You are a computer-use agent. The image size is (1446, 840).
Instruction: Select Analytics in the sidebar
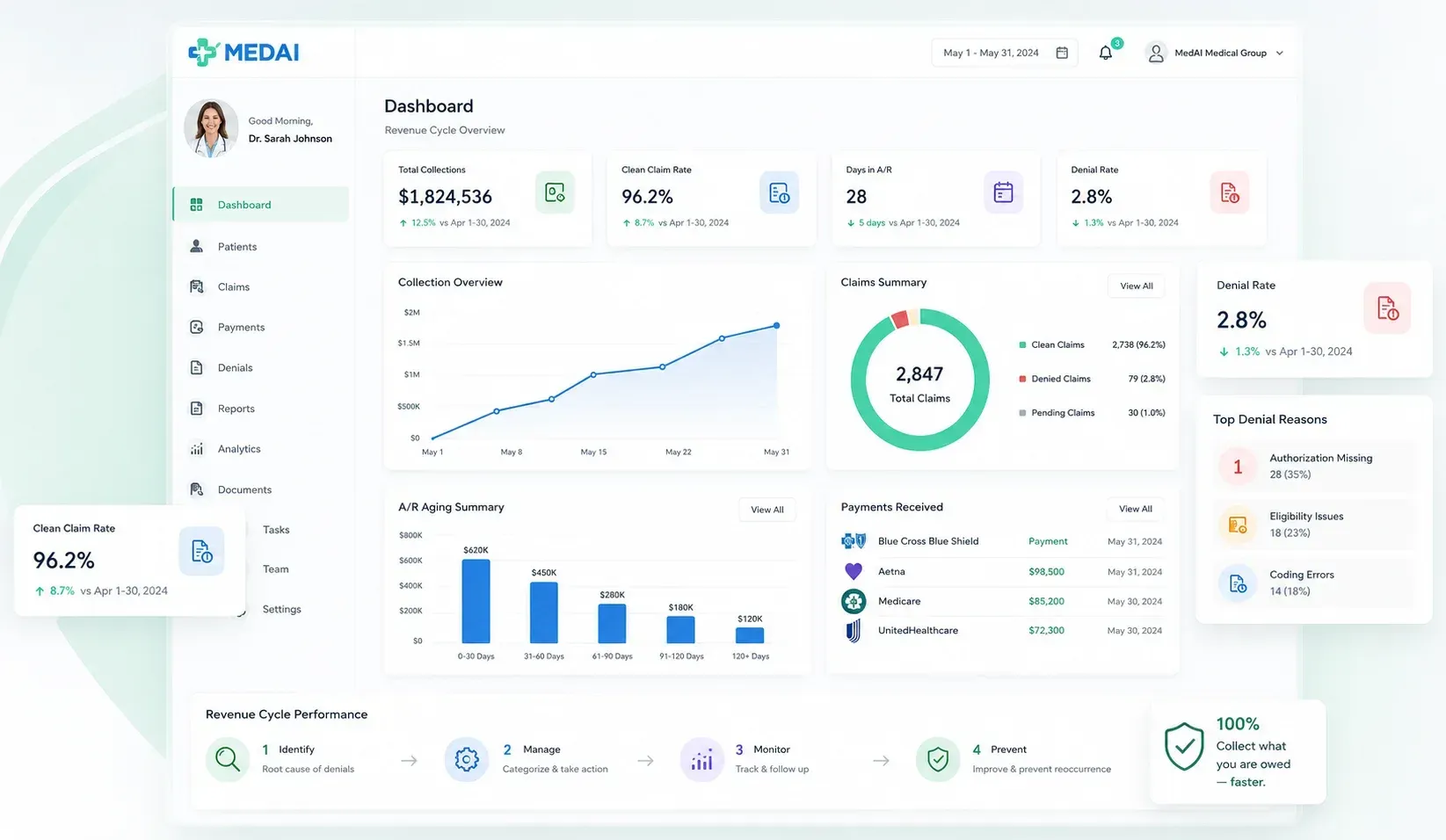[x=261, y=449]
